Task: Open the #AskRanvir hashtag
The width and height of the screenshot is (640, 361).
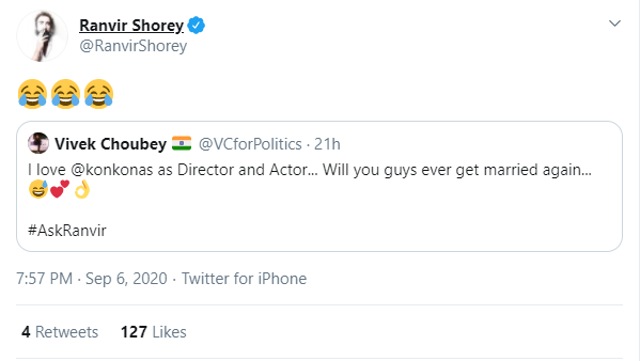Action: tap(67, 230)
